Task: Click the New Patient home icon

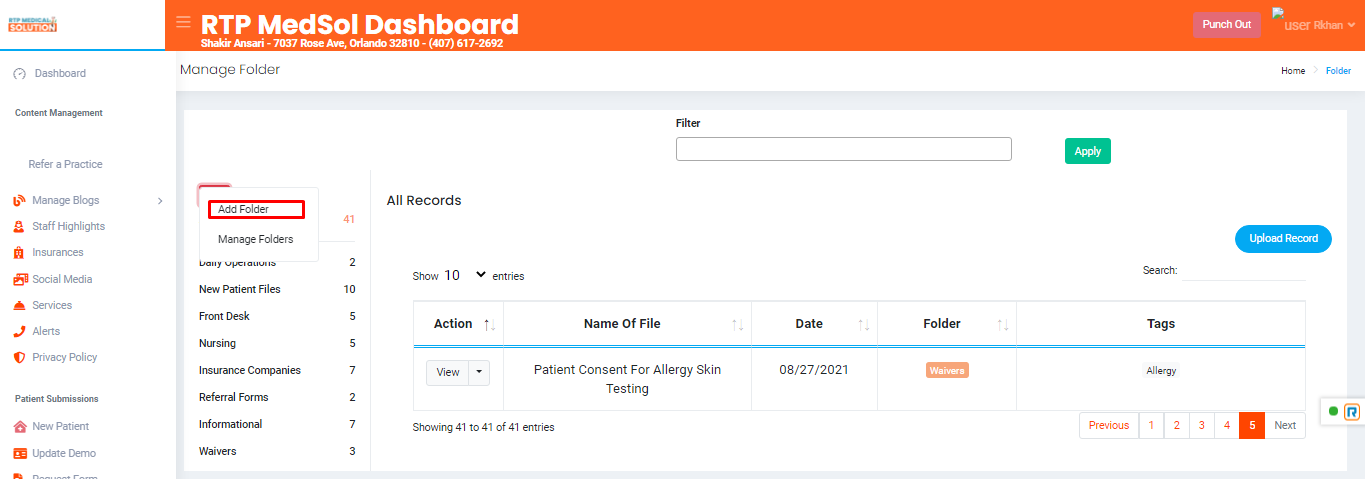Action: pos(20,426)
